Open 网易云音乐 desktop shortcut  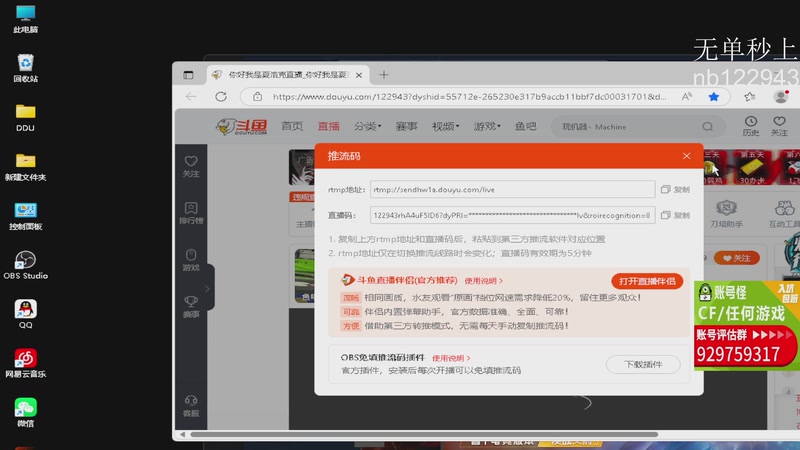26,363
